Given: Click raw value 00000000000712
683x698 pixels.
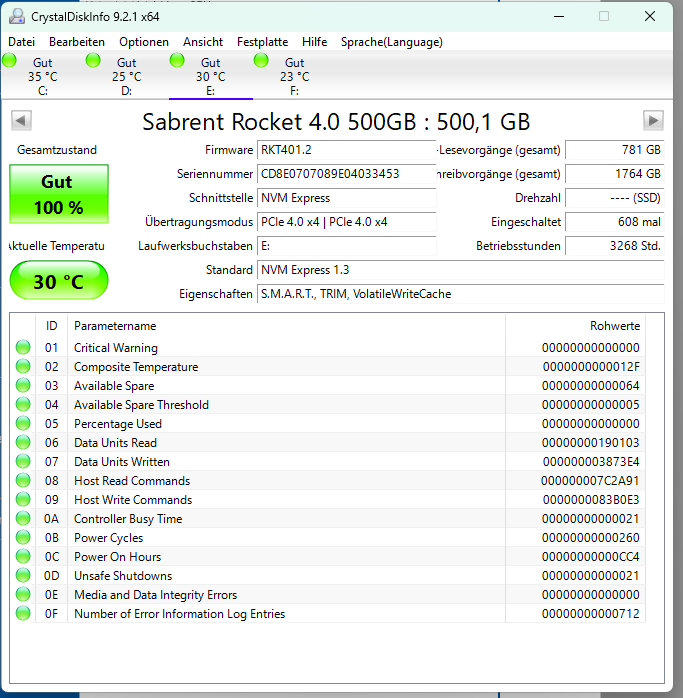Looking at the screenshot, I should tap(591, 613).
